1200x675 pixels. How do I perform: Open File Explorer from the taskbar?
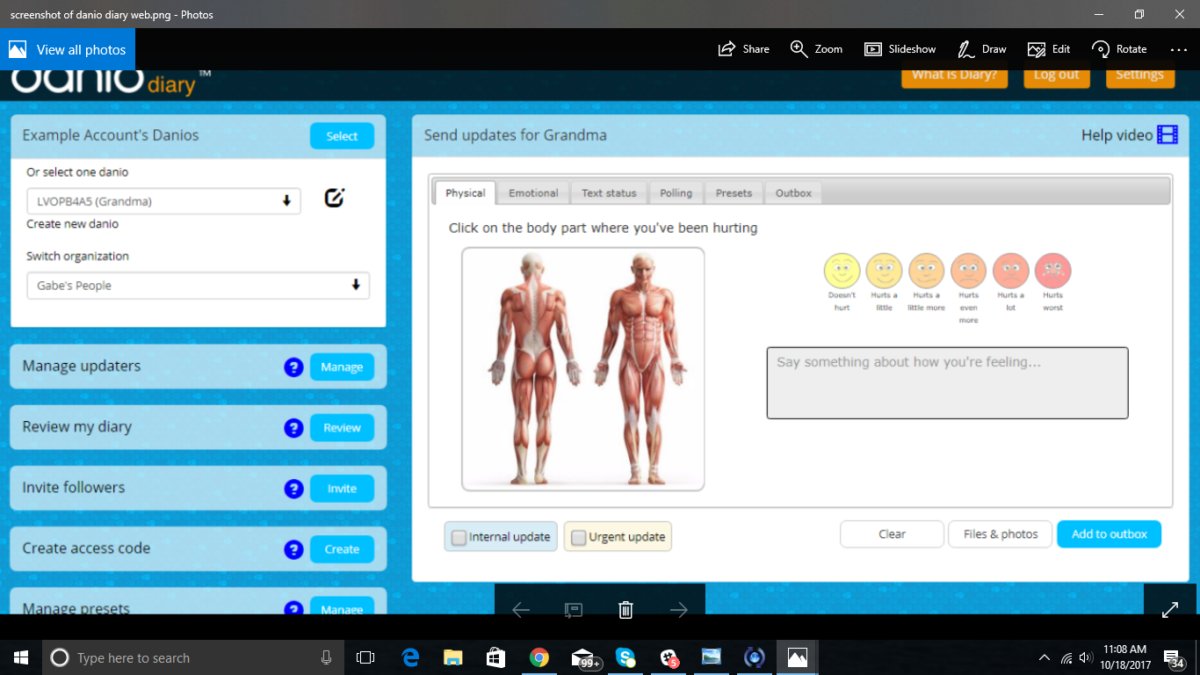pos(453,657)
